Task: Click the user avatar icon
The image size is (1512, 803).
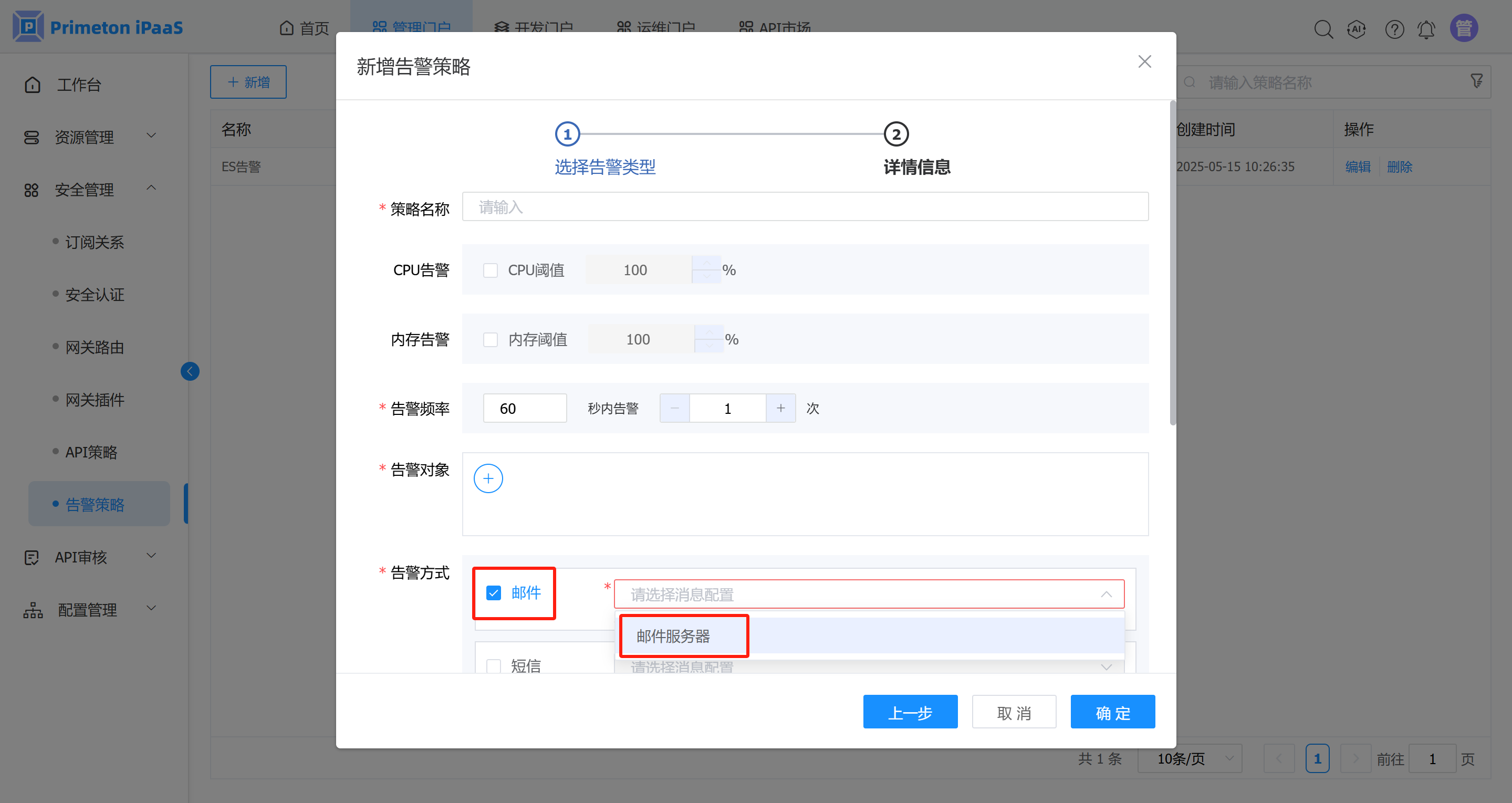Action: pos(1463,28)
